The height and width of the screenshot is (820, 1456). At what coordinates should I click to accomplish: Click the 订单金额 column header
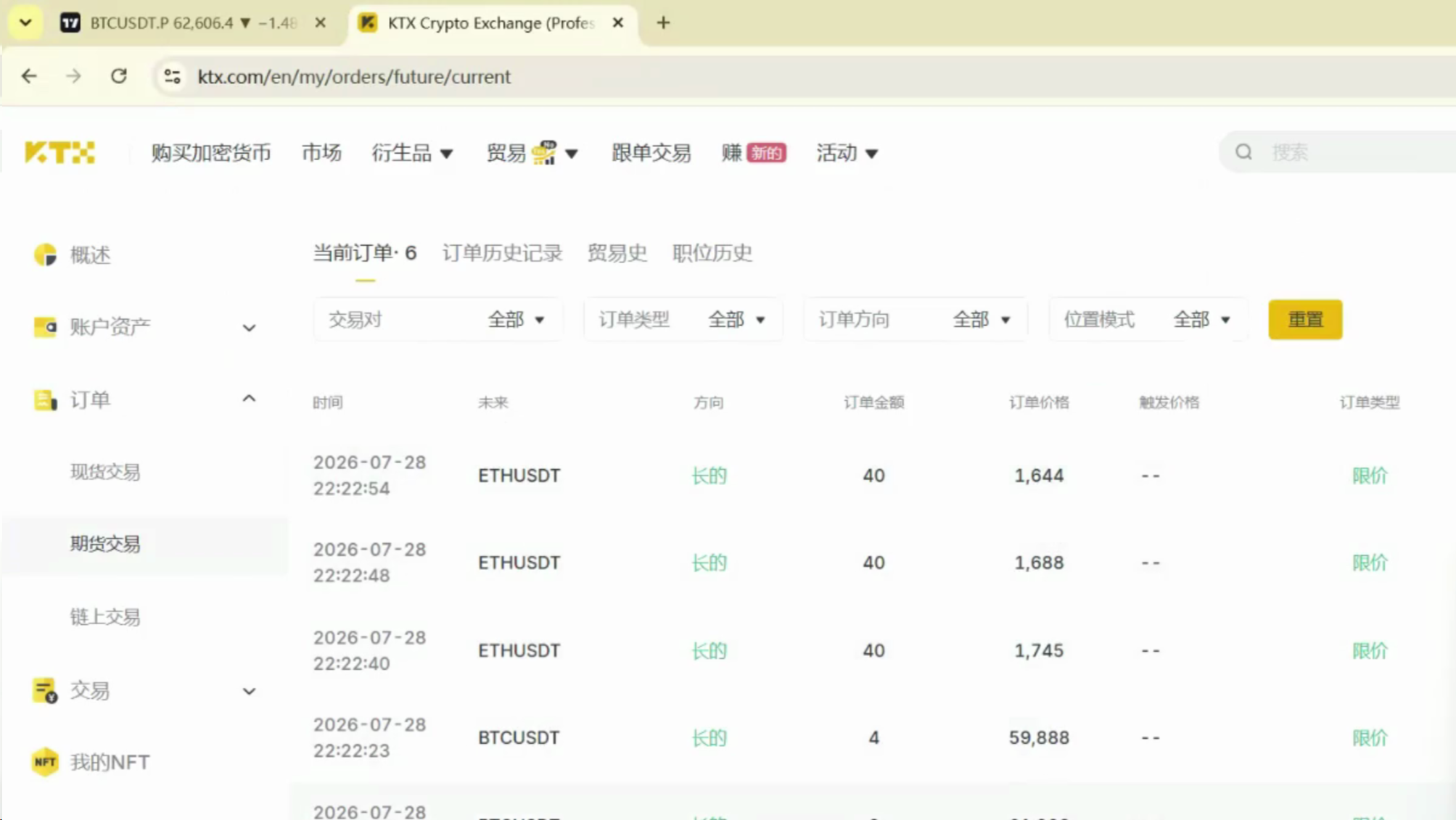click(x=873, y=402)
